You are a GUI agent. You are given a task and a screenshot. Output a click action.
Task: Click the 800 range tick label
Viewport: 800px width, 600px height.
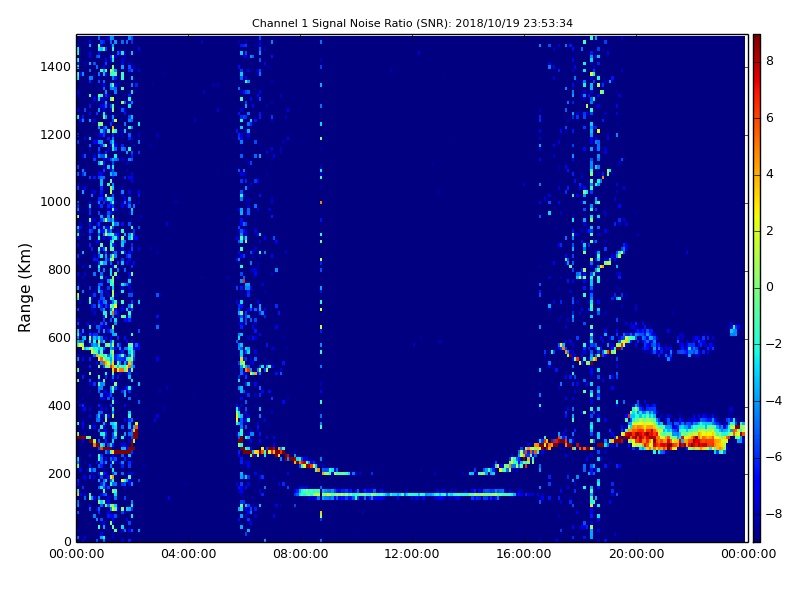tap(59, 270)
